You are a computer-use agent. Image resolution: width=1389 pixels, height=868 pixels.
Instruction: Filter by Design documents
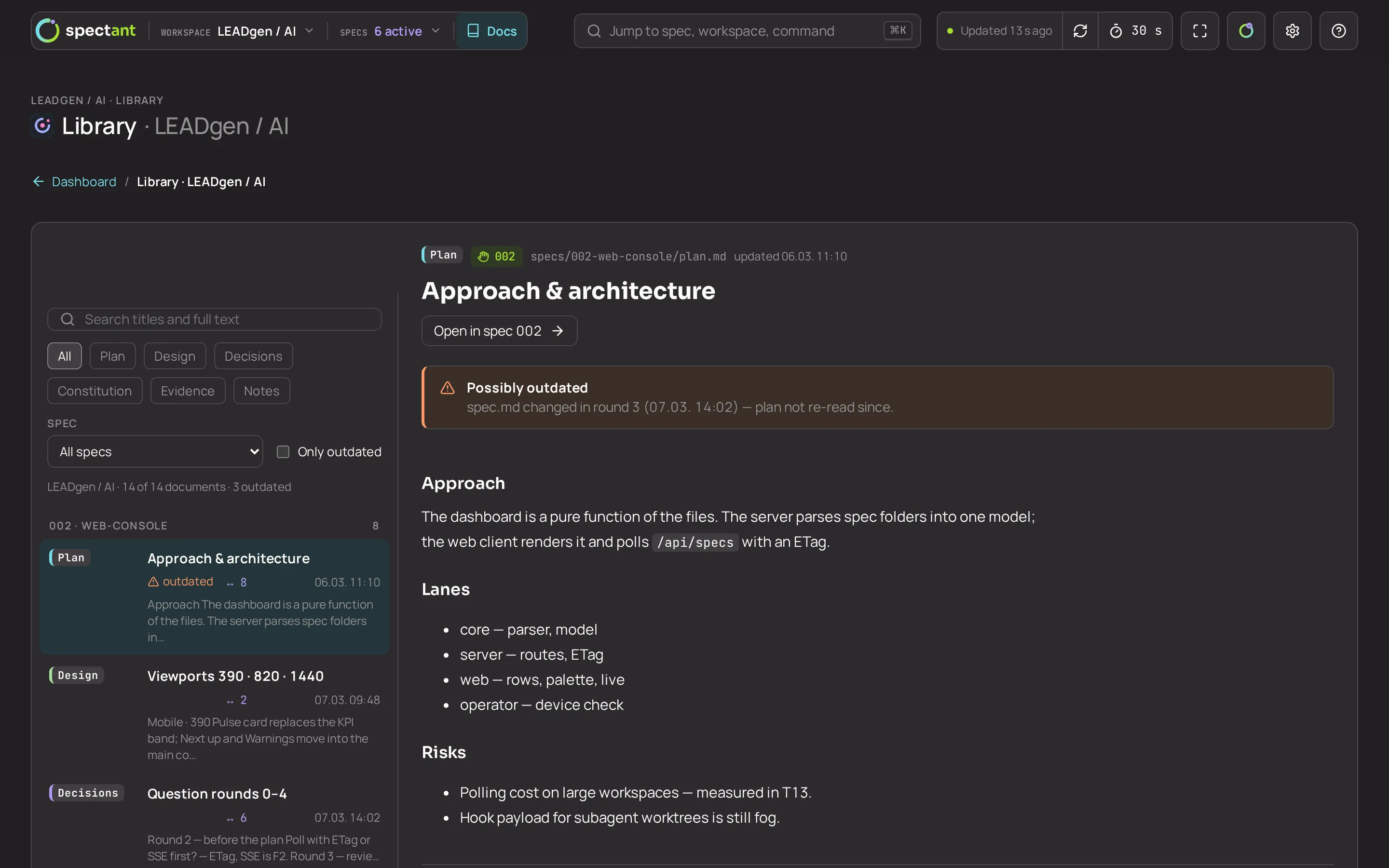click(x=175, y=356)
